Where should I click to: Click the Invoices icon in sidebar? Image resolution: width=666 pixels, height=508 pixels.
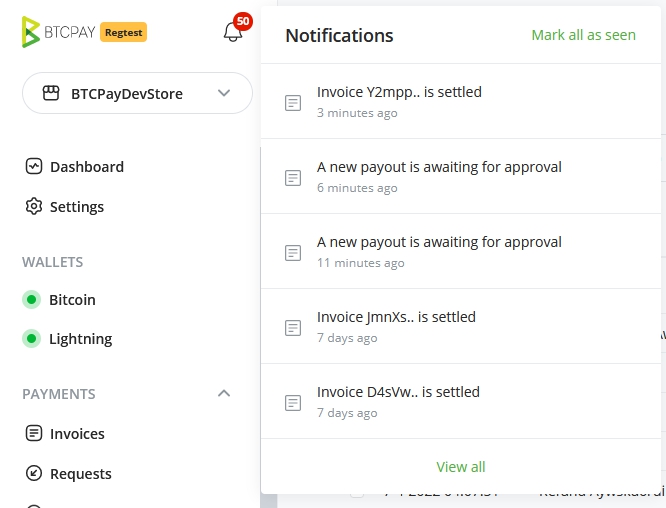[x=33, y=434]
